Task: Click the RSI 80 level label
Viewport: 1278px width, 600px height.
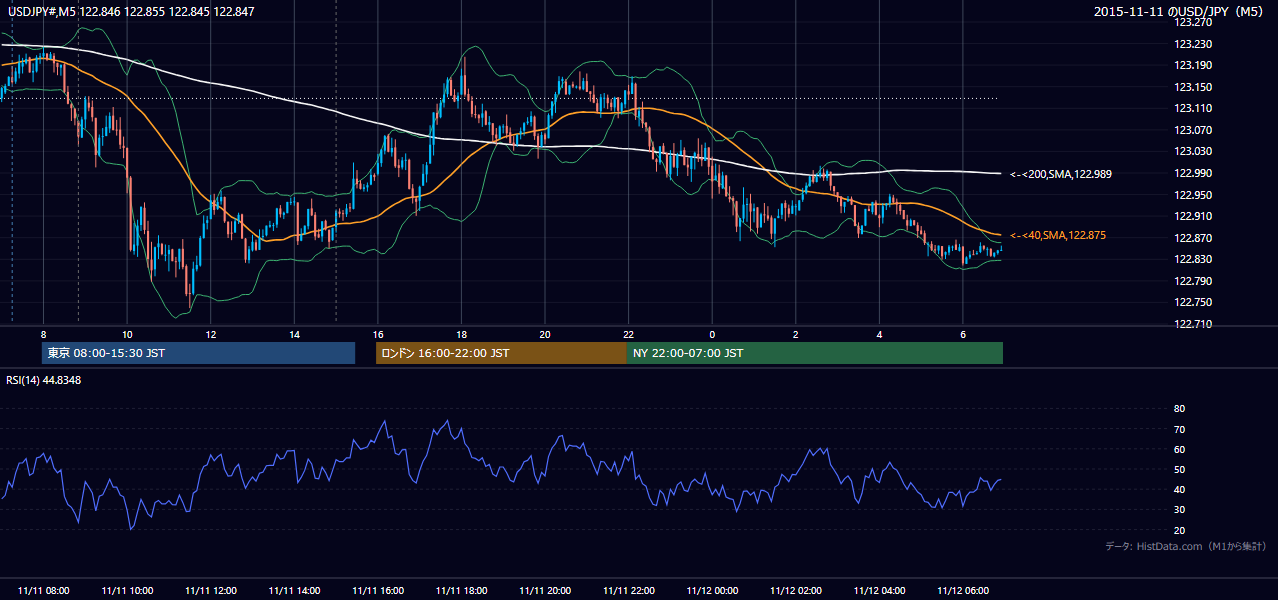Action: 1179,409
